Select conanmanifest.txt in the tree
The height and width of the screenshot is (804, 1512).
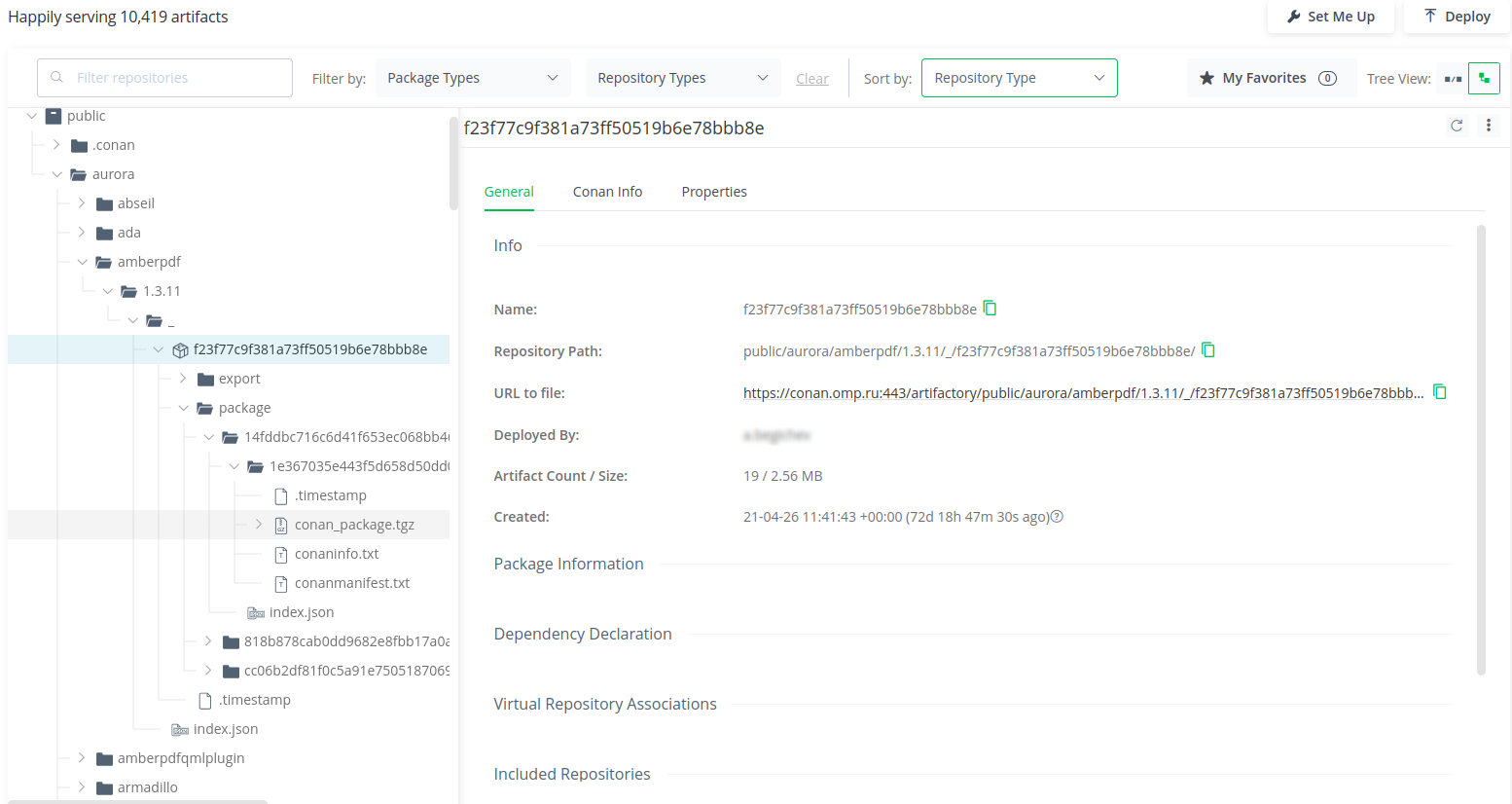pos(352,583)
